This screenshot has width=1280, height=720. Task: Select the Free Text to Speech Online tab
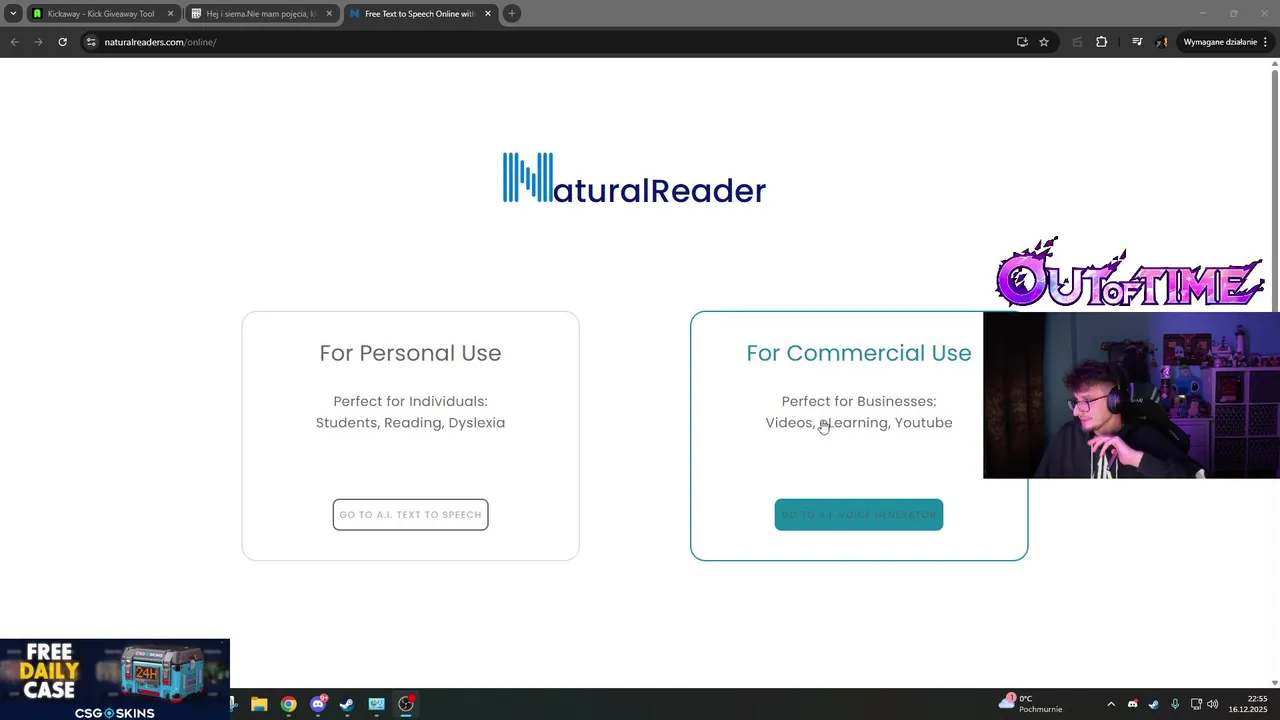[419, 14]
